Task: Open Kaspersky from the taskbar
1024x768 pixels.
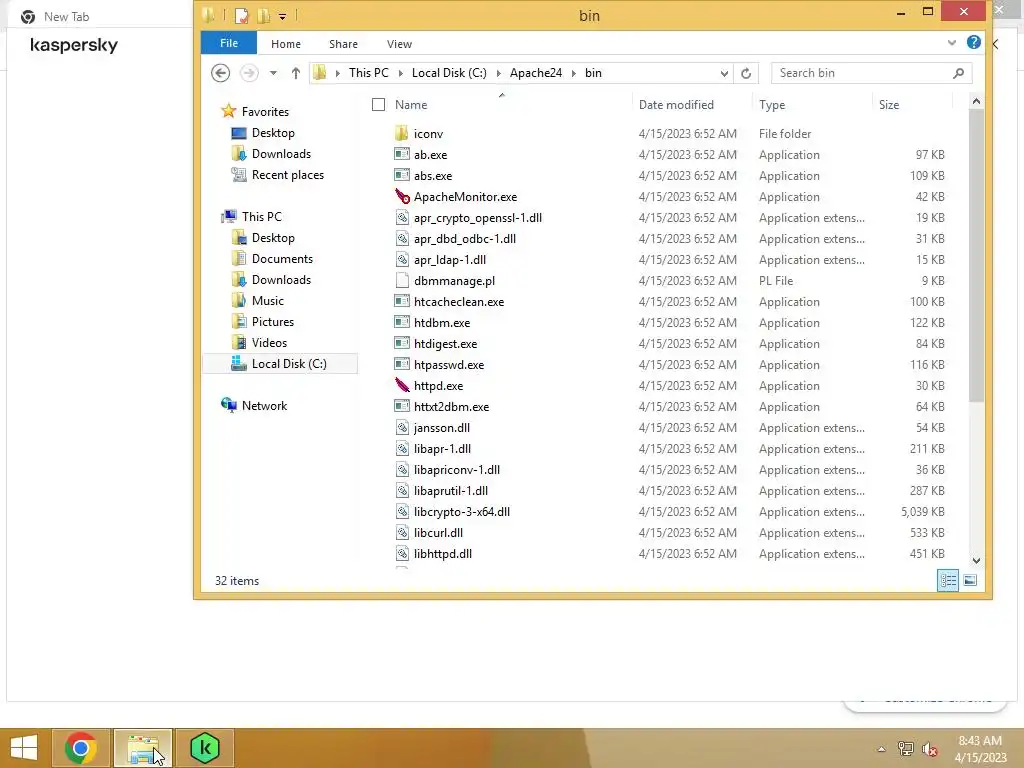Action: [205, 748]
